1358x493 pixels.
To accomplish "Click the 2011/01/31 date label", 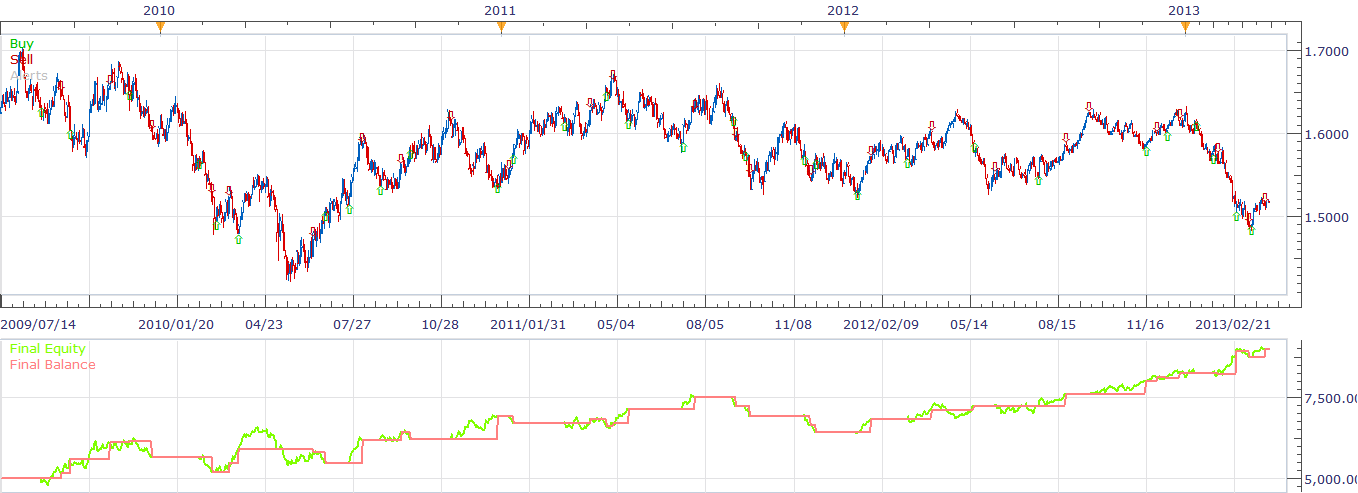I will point(528,324).
